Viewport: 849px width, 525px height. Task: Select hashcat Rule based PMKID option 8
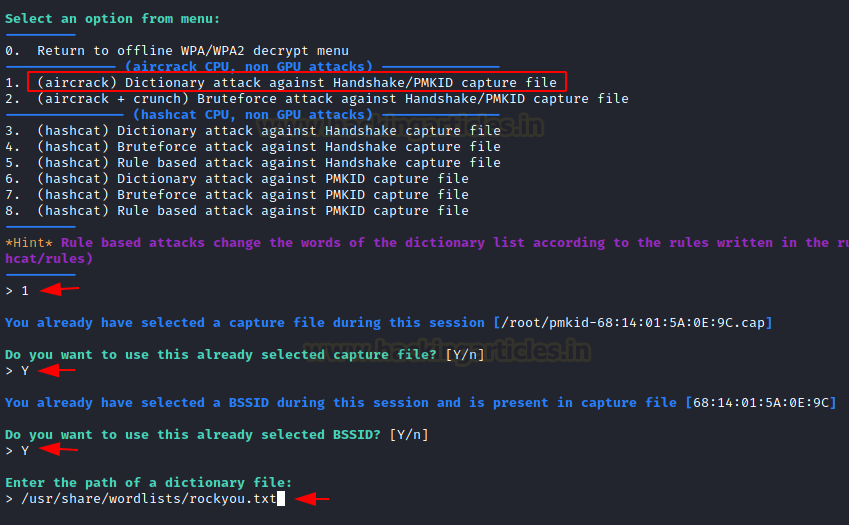click(x=237, y=211)
